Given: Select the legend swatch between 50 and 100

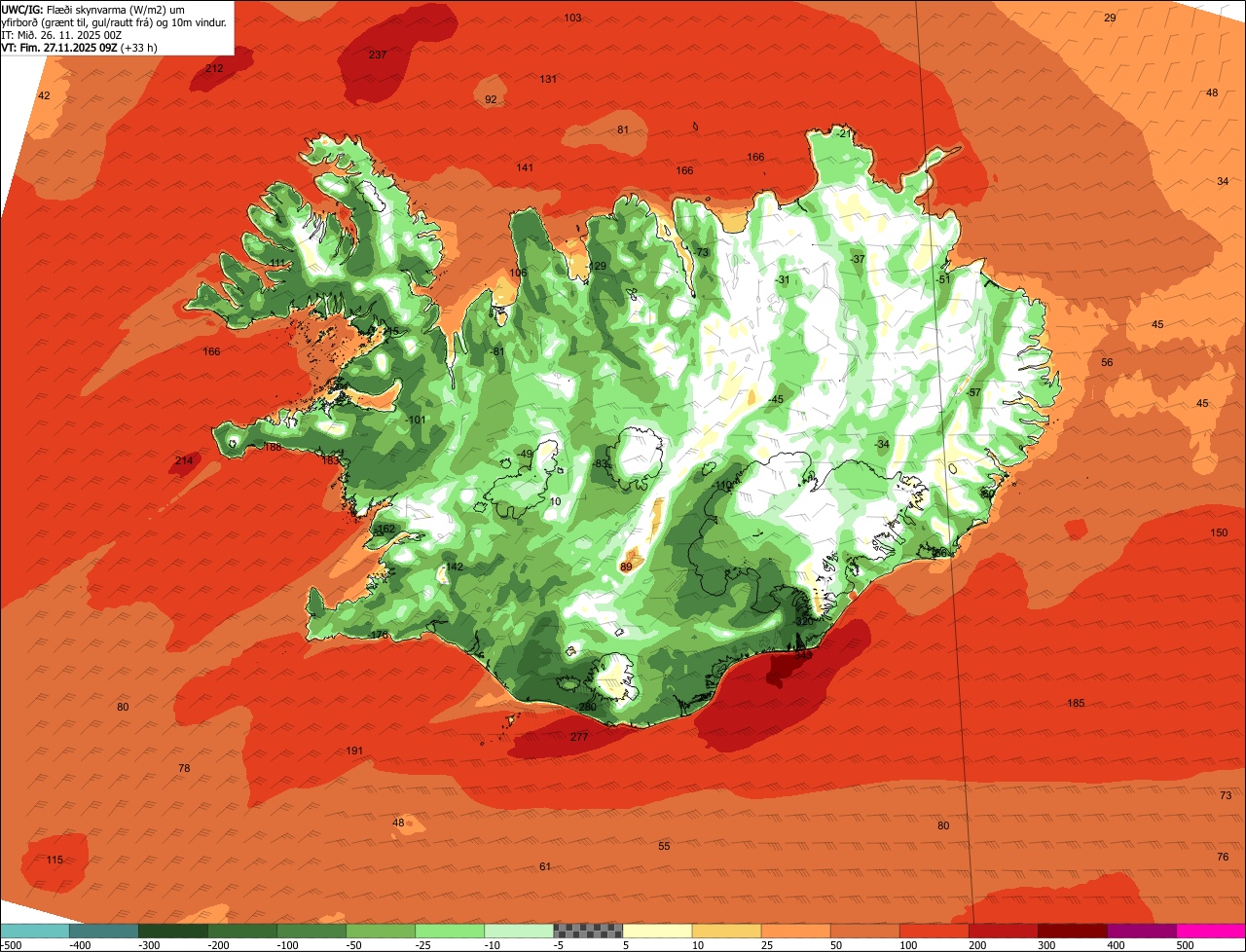Looking at the screenshot, I should tap(864, 931).
